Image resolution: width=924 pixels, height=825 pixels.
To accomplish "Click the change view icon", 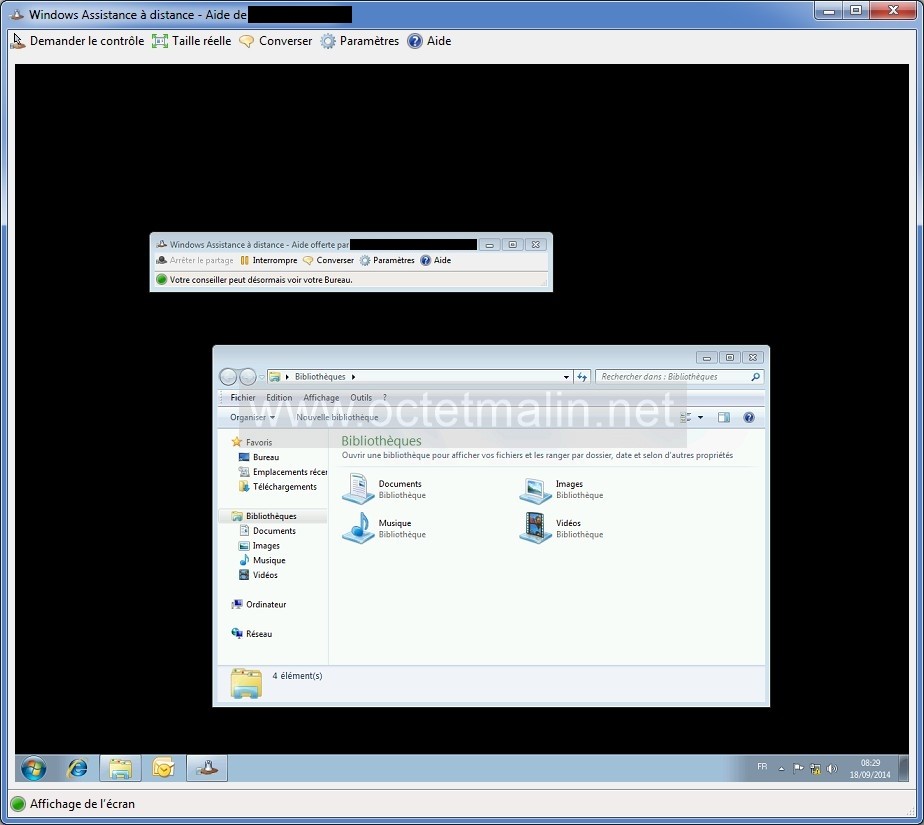I will (686, 417).
